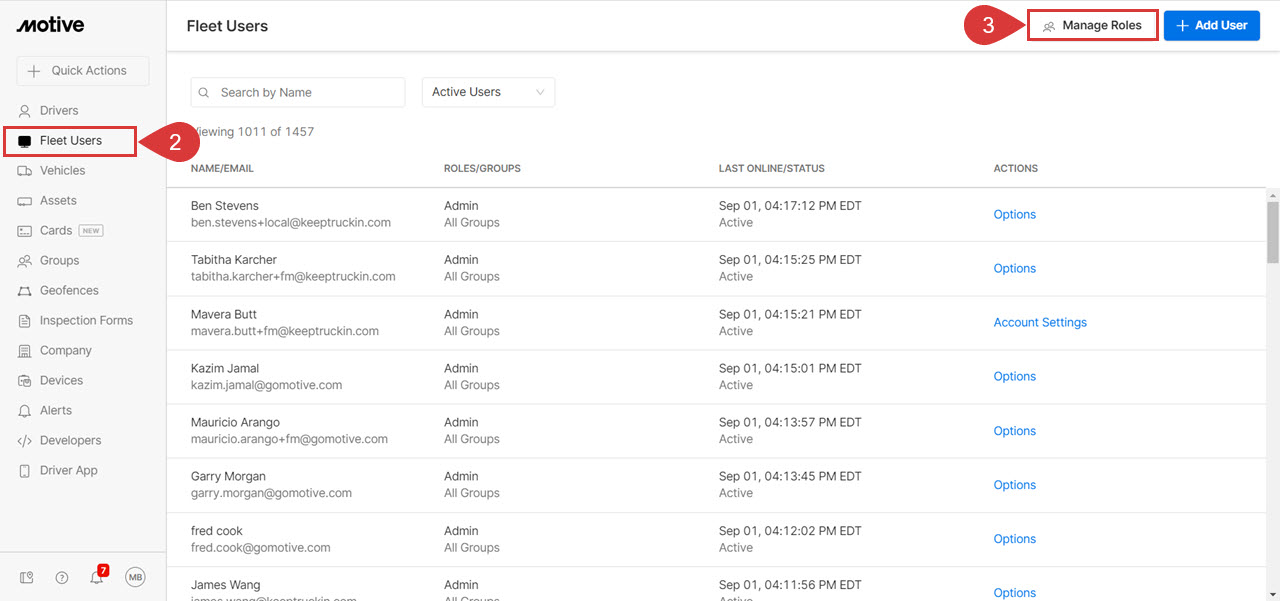Image resolution: width=1280 pixels, height=601 pixels.
Task: Click the ROLES/GROUPS column header
Action: 482,169
